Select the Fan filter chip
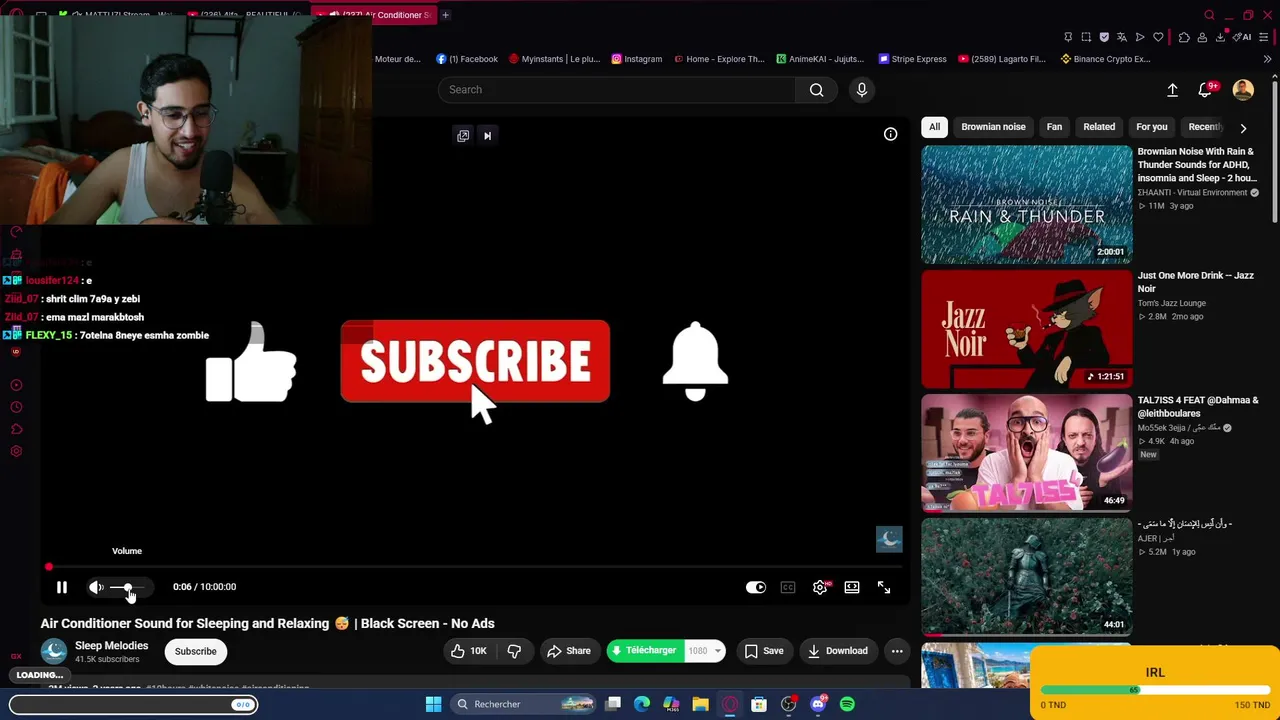 (x=1054, y=127)
